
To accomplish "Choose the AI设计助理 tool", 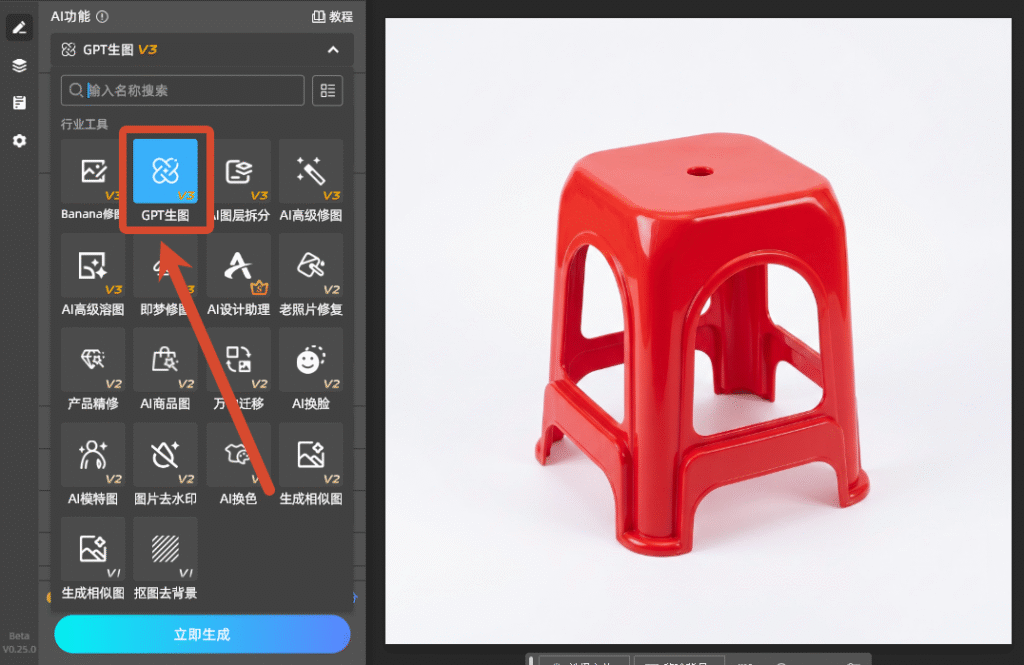I will (x=238, y=275).
